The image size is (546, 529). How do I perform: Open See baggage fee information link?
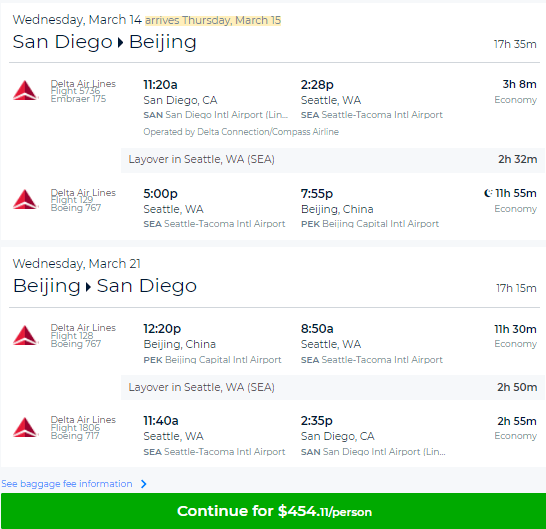(x=67, y=484)
